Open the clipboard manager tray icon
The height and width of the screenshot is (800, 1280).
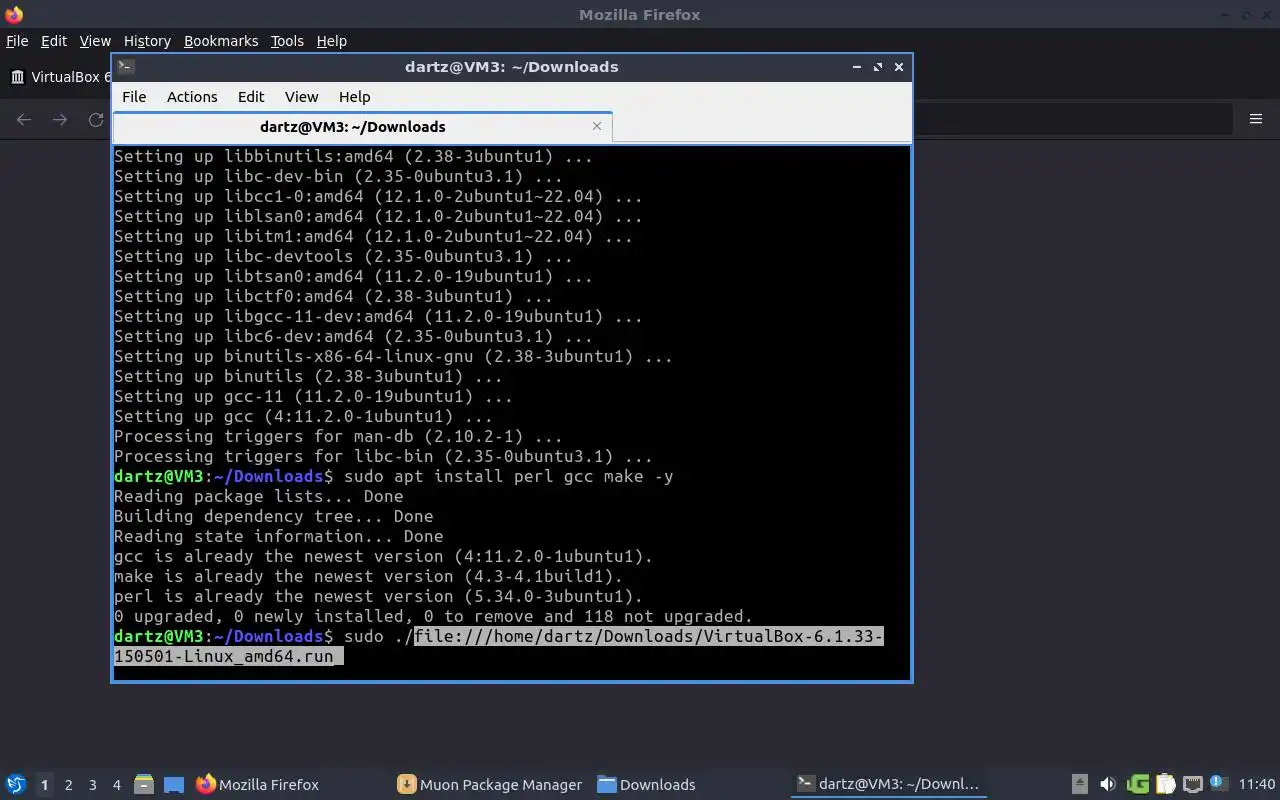click(x=1166, y=785)
